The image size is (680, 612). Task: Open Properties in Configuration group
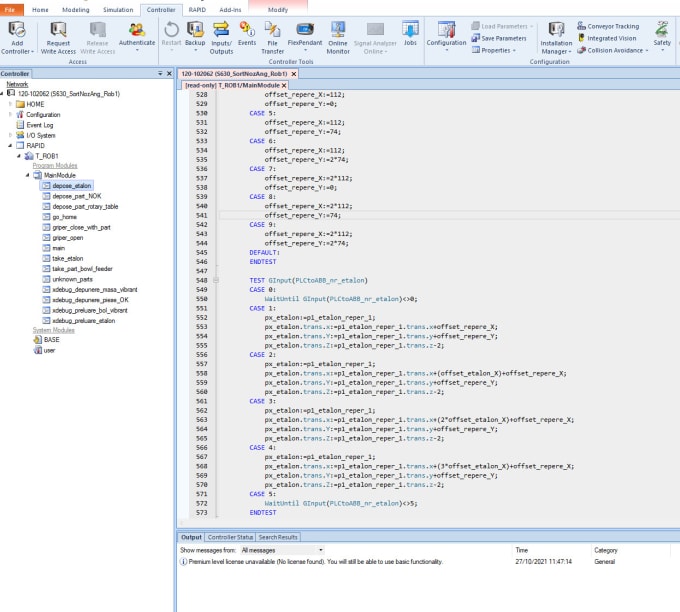coord(494,50)
